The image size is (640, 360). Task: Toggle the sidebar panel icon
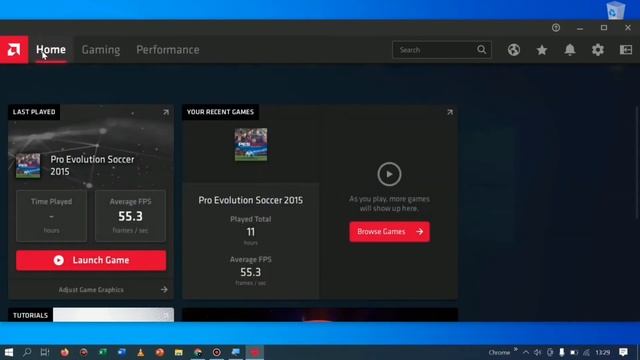pyautogui.click(x=626, y=50)
